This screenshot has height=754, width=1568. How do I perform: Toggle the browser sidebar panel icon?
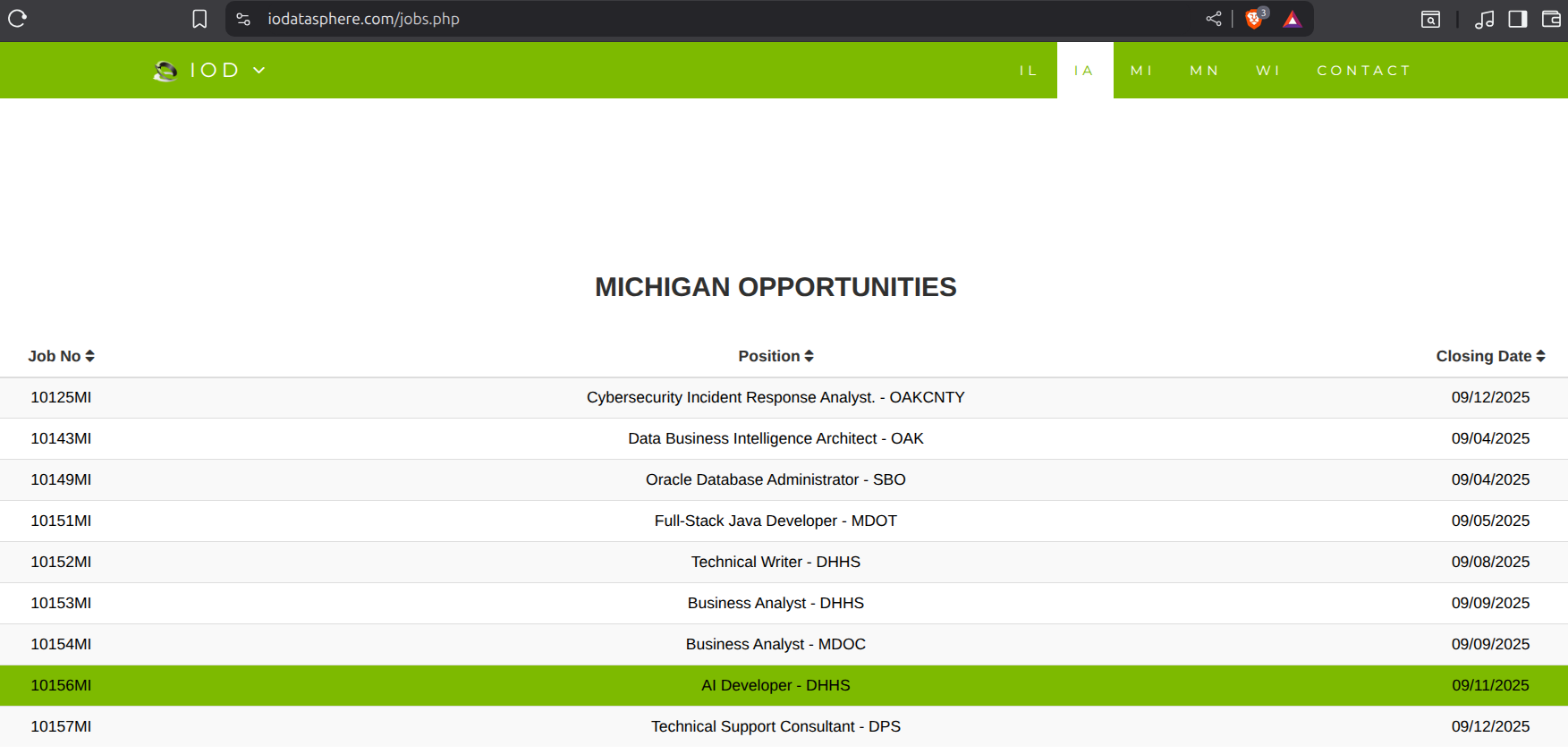(x=1518, y=19)
